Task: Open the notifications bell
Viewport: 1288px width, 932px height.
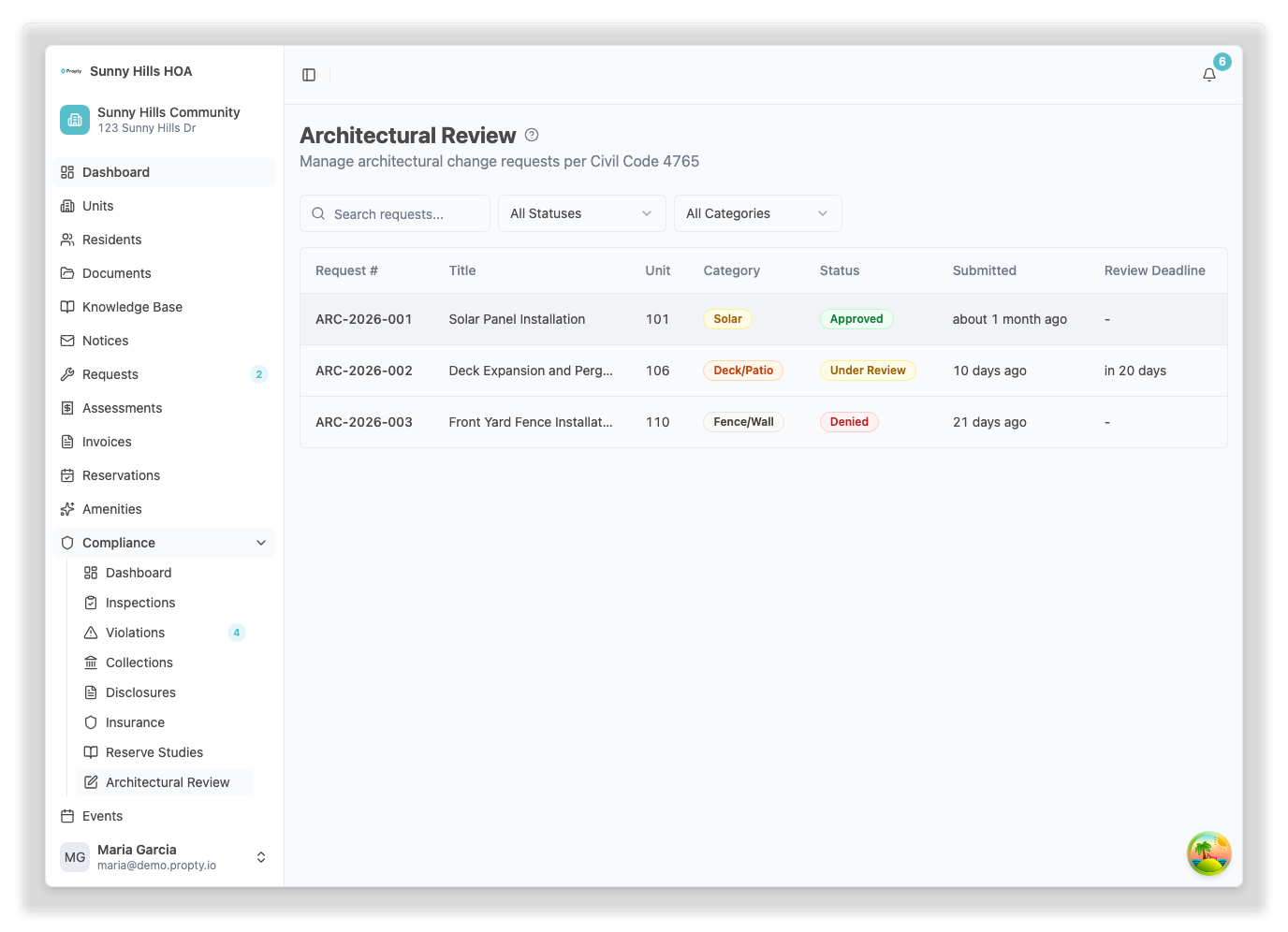Action: point(1209,75)
